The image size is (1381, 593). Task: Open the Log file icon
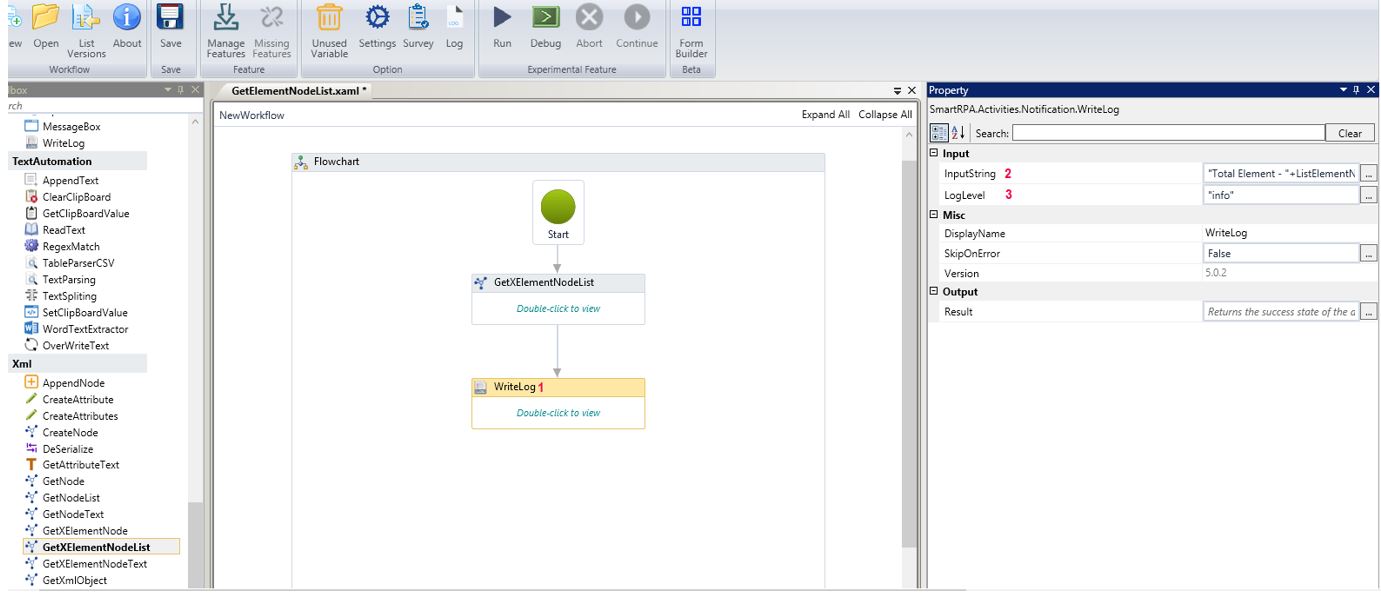click(454, 19)
